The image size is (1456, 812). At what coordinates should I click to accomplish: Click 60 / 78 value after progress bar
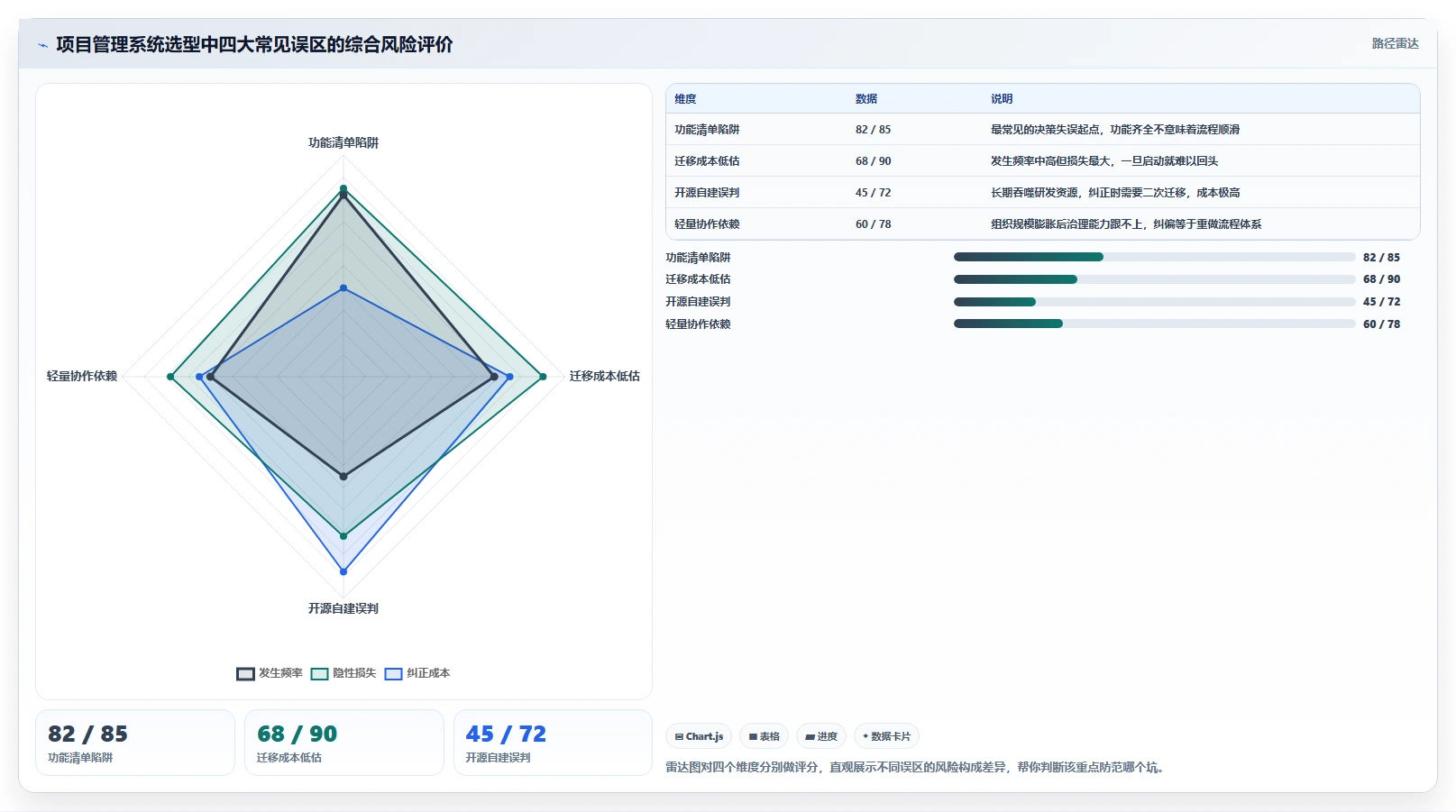coord(1381,324)
